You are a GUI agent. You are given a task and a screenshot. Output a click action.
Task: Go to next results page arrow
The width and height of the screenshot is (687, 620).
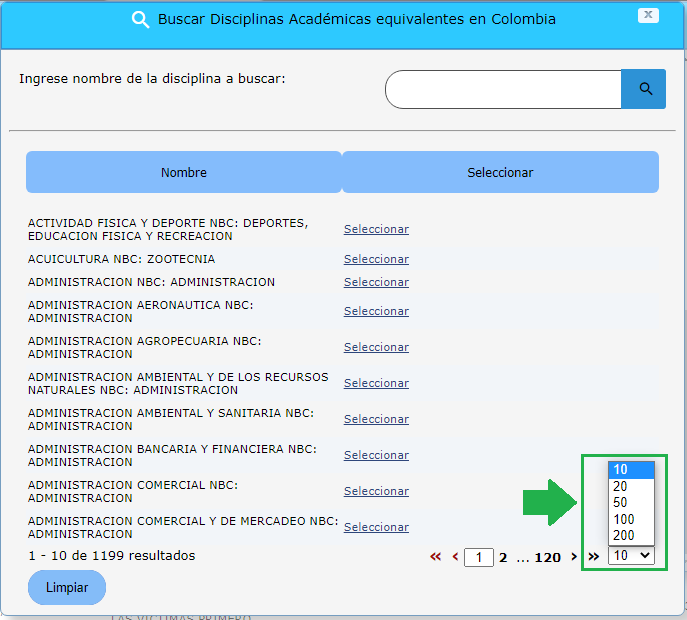574,557
